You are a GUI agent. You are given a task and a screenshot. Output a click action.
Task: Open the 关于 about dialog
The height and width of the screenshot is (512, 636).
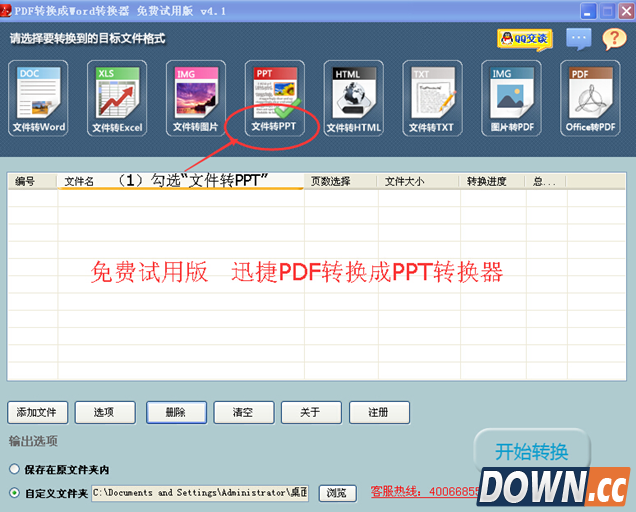tap(311, 413)
